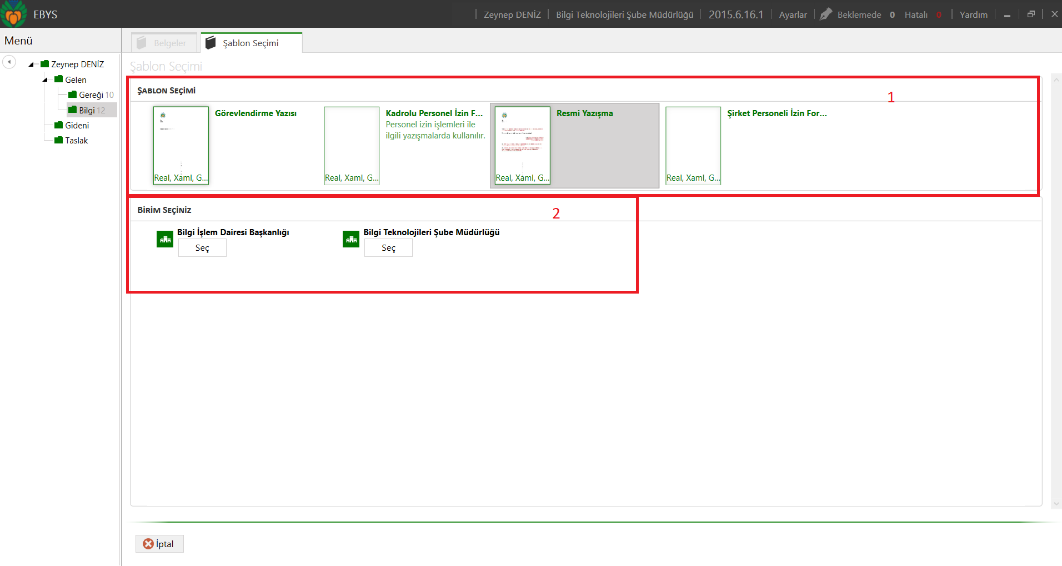This screenshot has width=1062, height=566.
Task: Open Yardım in the top bar
Action: pos(973,14)
